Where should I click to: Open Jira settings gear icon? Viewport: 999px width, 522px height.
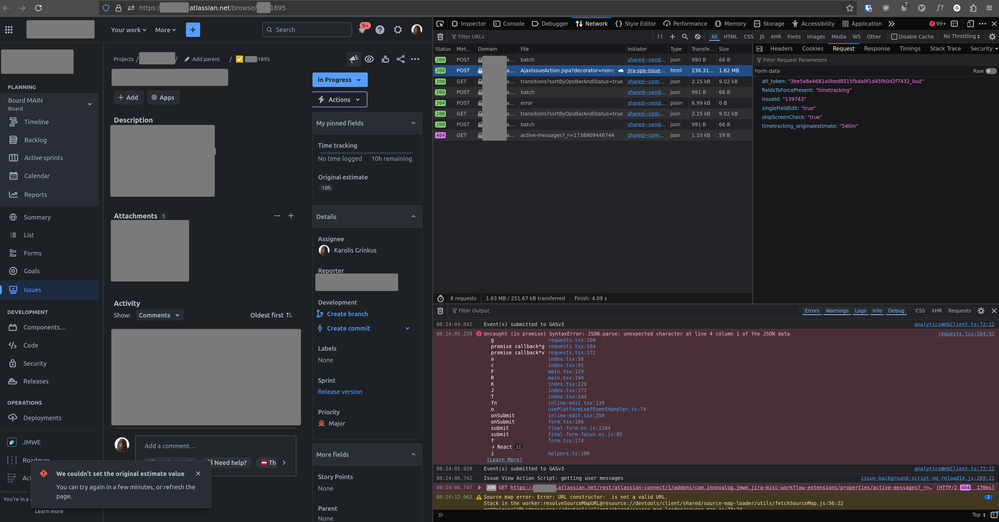[398, 30]
